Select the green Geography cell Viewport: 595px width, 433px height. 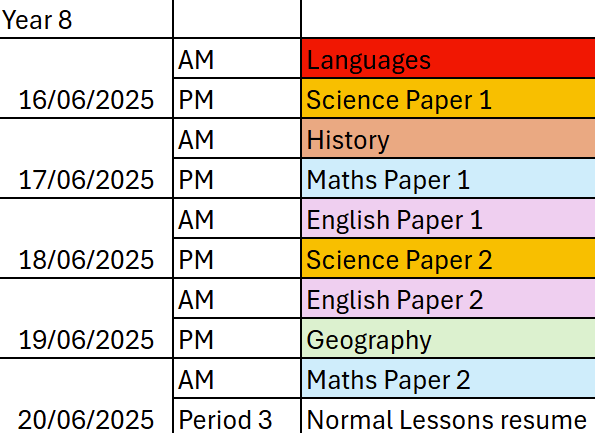[x=448, y=339]
